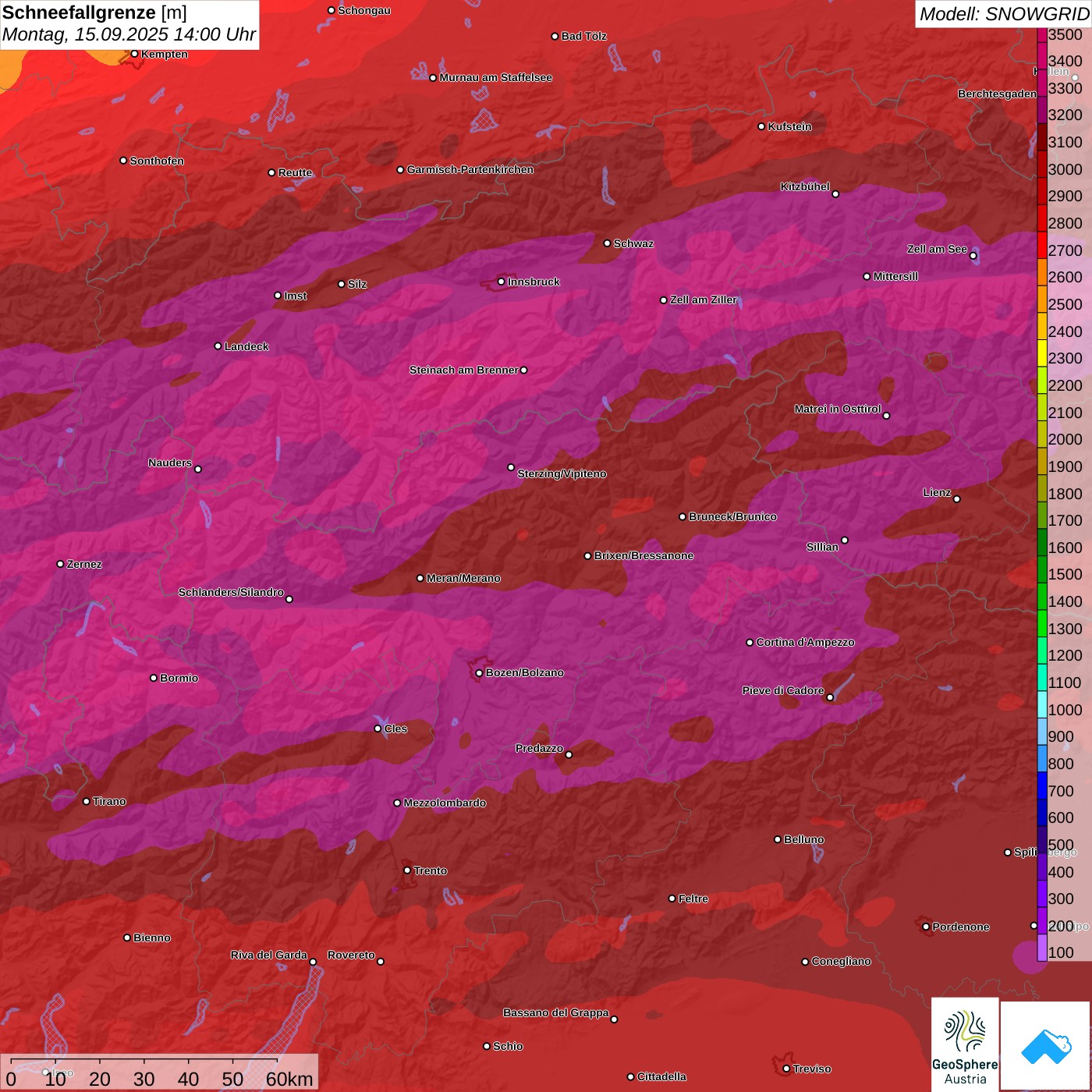Screen dimensions: 1092x1092
Task: Click the Cles marker dot
Action: [x=378, y=729]
